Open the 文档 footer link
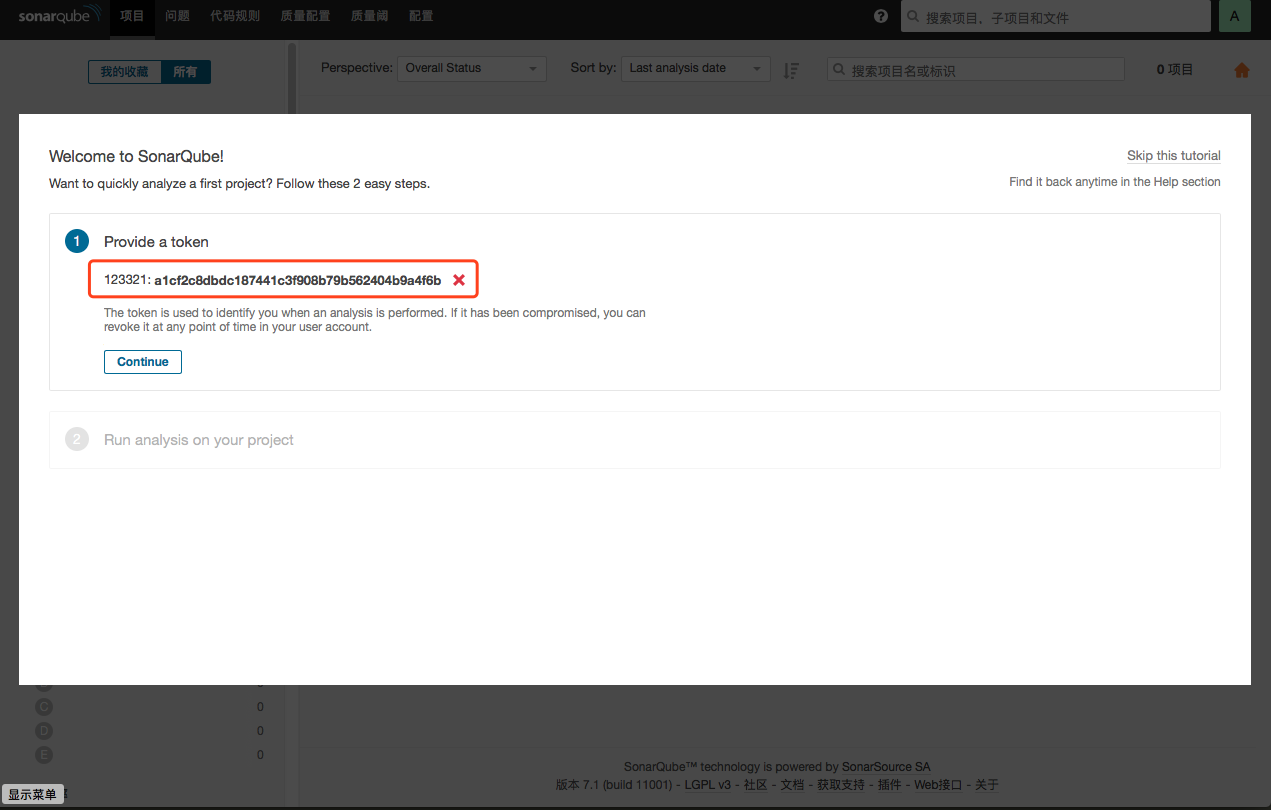Image resolution: width=1271 pixels, height=810 pixels. click(792, 785)
